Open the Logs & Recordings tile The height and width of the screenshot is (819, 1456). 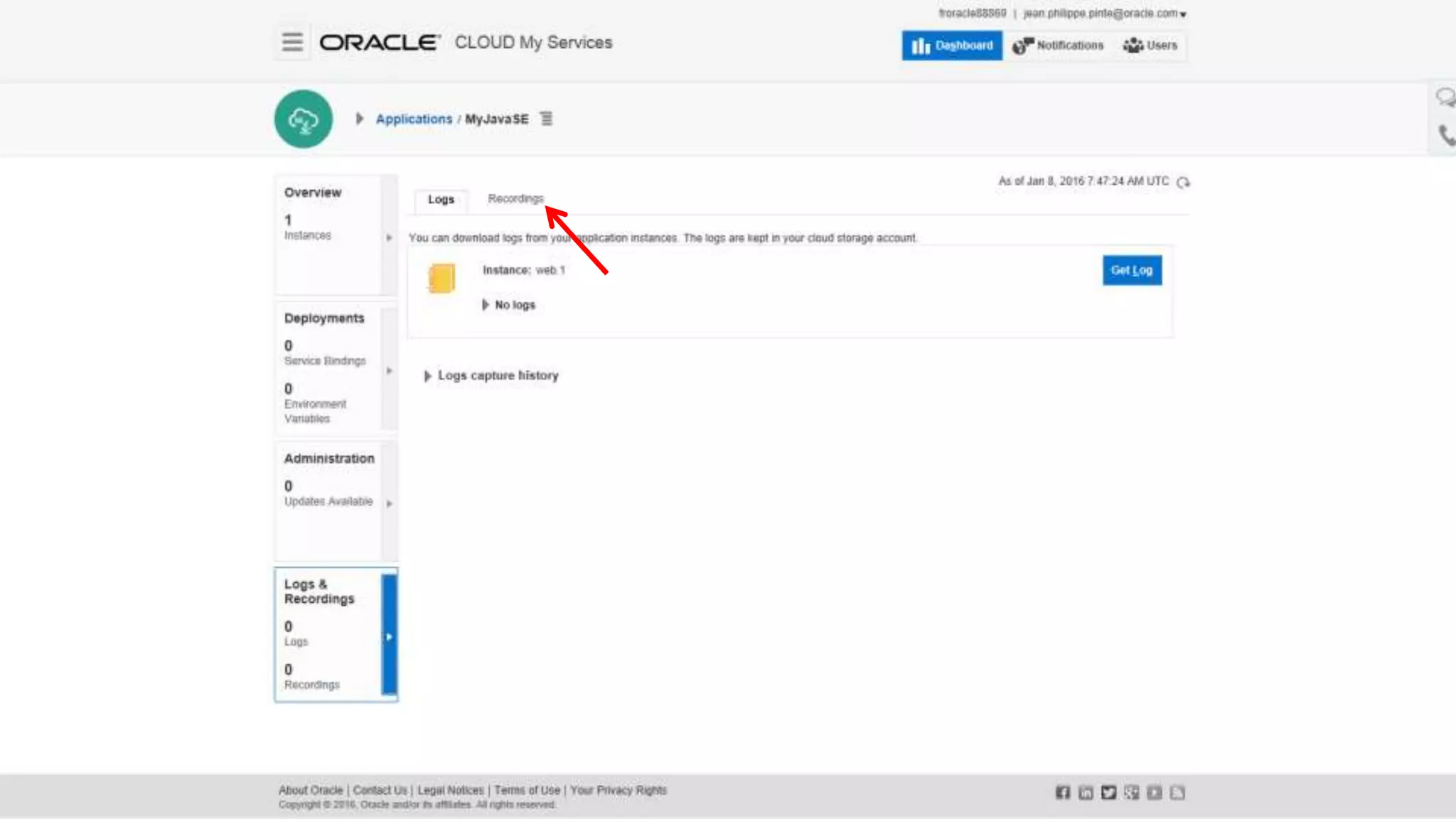click(x=336, y=635)
